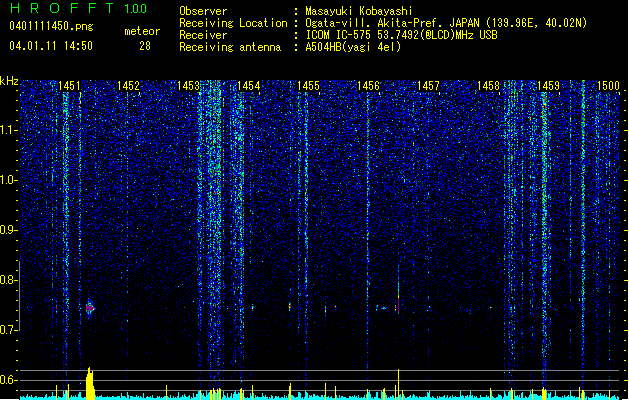Click the 1452 time marker

128,86
